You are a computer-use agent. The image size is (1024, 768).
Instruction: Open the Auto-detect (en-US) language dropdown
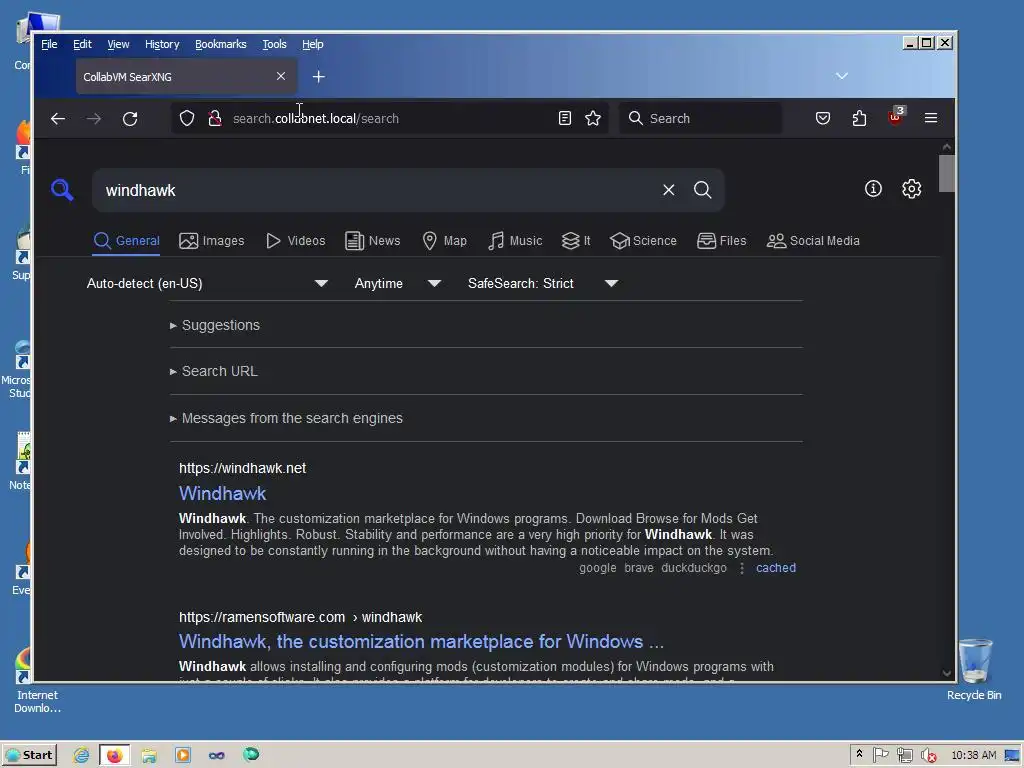pyautogui.click(x=207, y=283)
